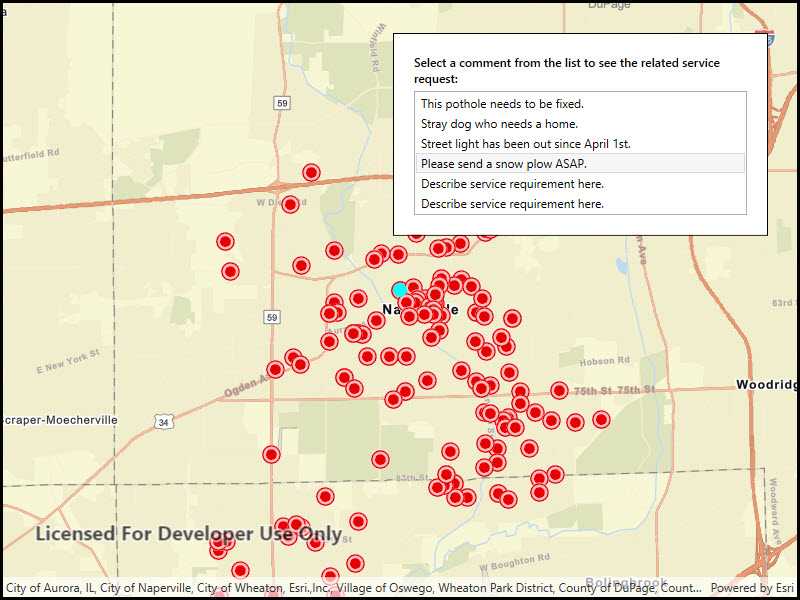Select the first "Describe service requirement here" comment

[509, 184]
